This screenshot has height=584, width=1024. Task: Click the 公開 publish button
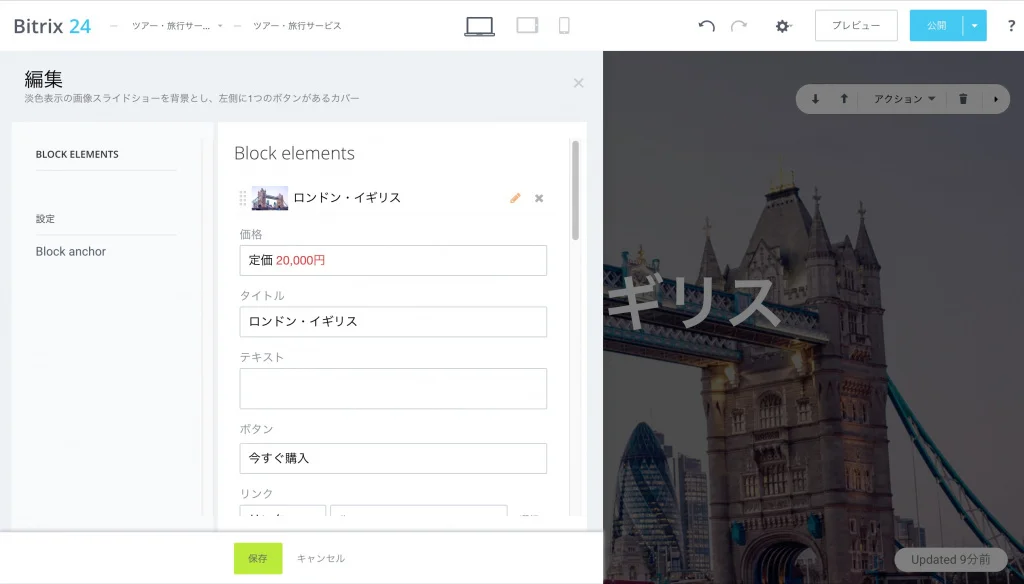pyautogui.click(x=936, y=25)
